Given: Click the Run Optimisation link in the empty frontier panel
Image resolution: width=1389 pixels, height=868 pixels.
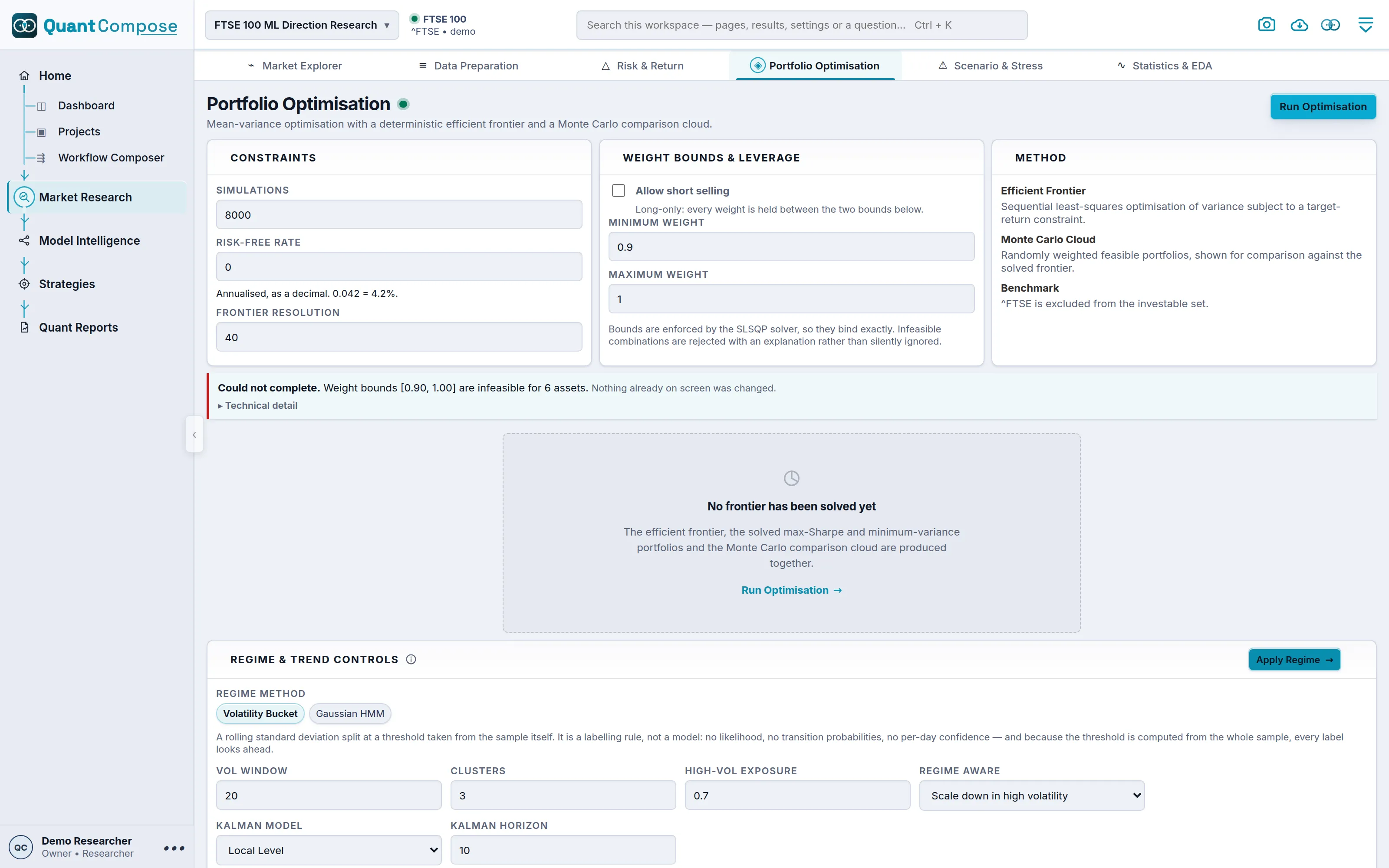Looking at the screenshot, I should coord(791,590).
